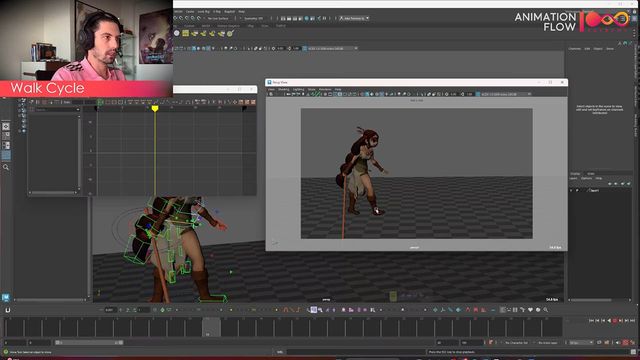Click the MEL command line input field
This screenshot has width=640, height=360.
355,352
